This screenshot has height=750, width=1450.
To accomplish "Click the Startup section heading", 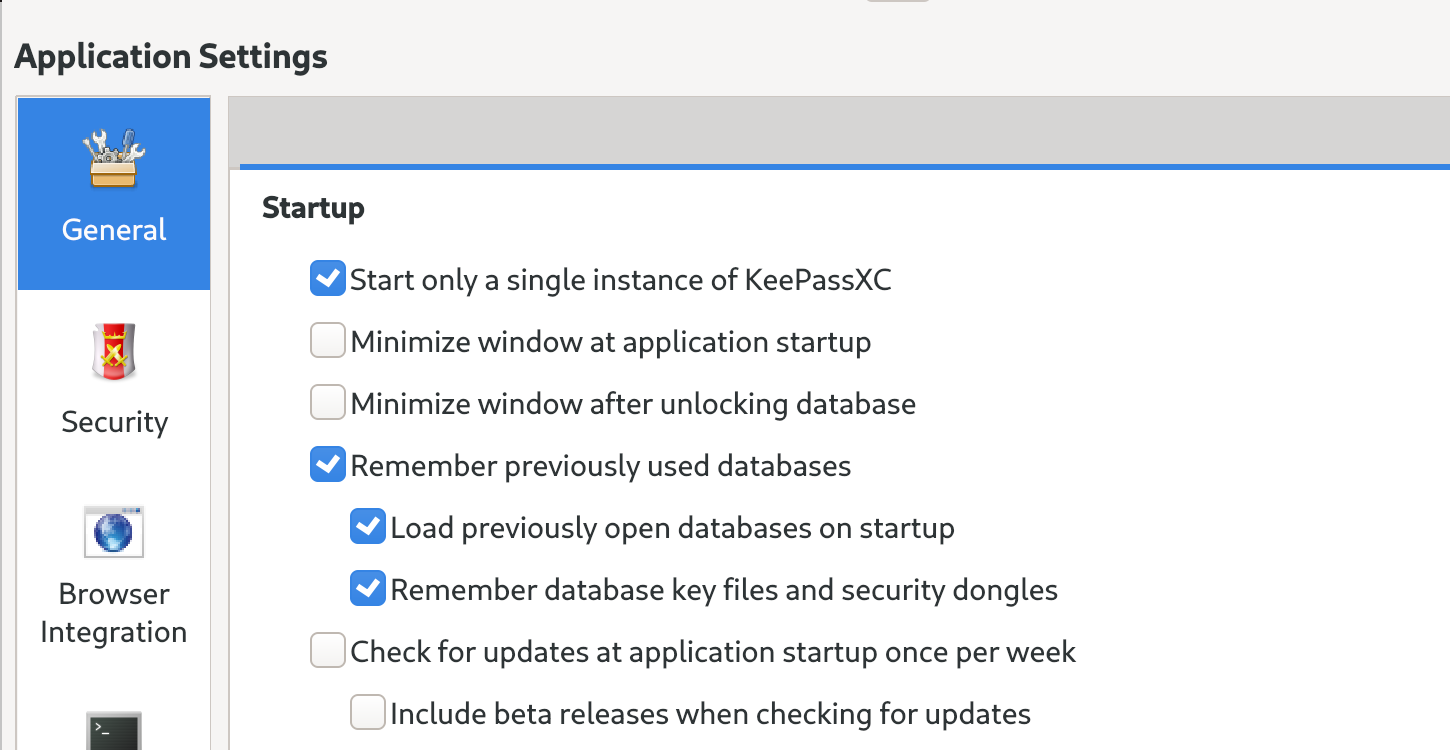I will 313,208.
